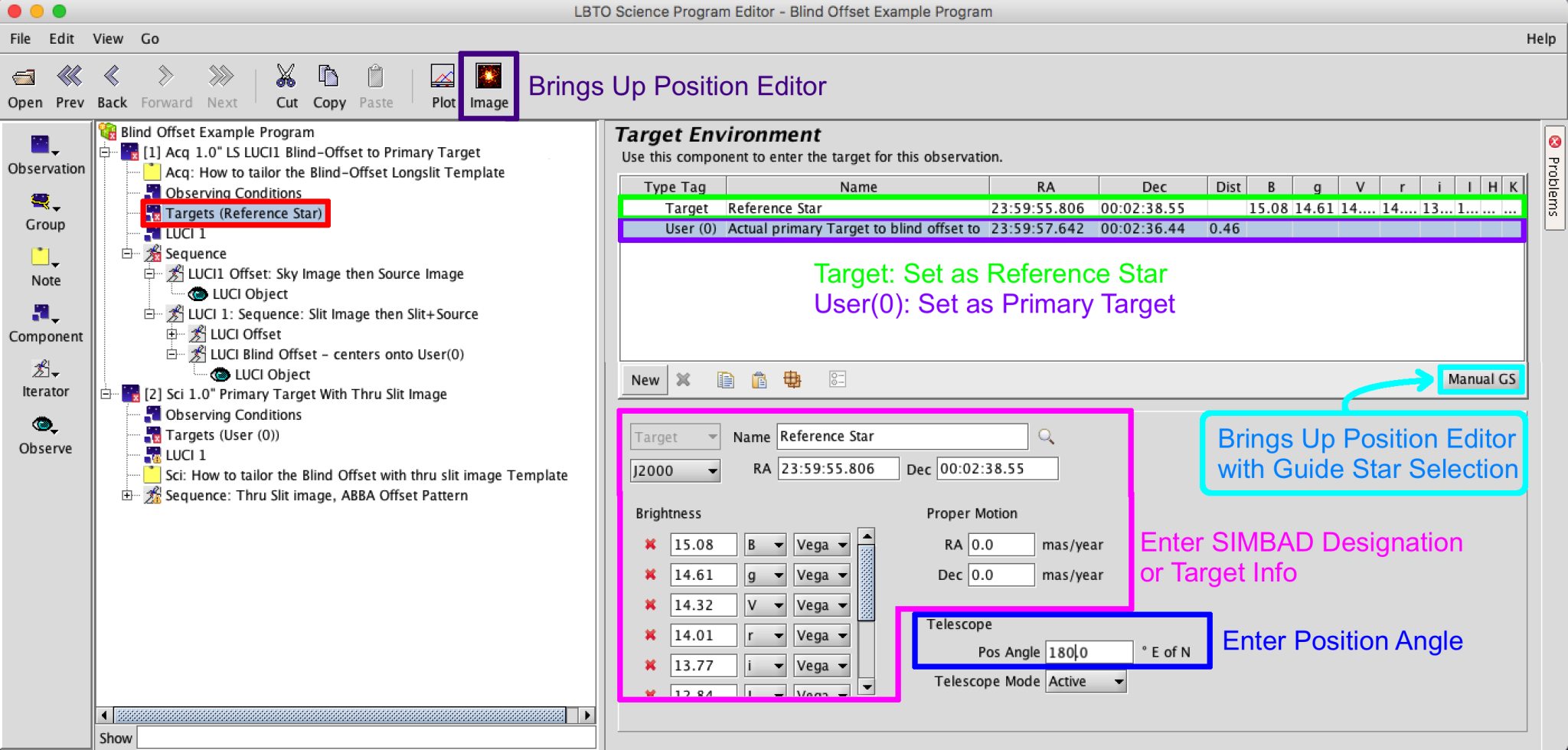This screenshot has width=1568, height=750.
Task: Open the Go menu
Action: click(x=150, y=38)
